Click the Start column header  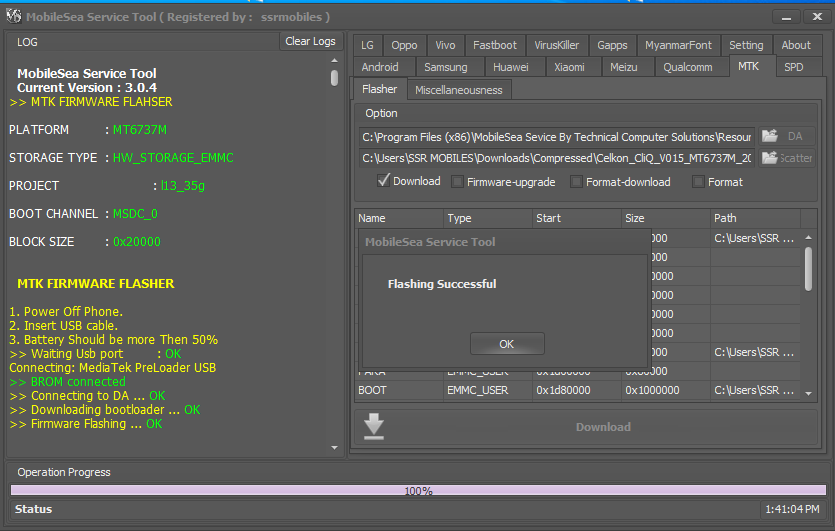[577, 218]
